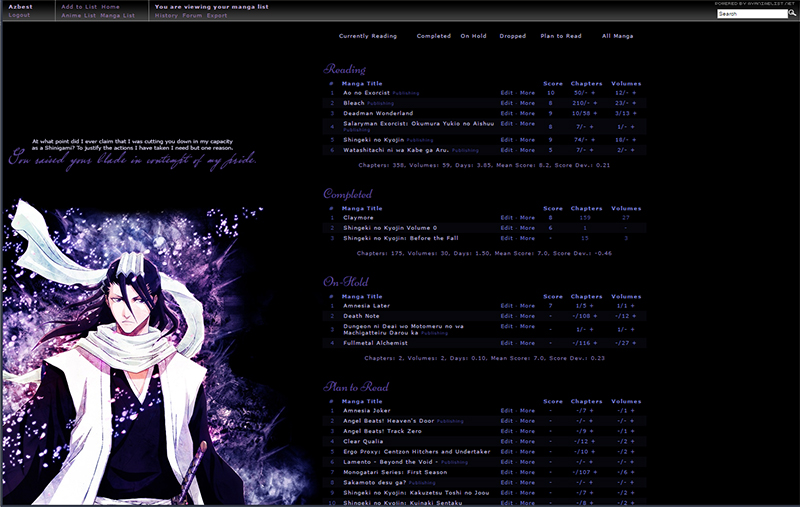Expand More details for Claymore
This screenshot has width=800, height=507.
point(527,217)
